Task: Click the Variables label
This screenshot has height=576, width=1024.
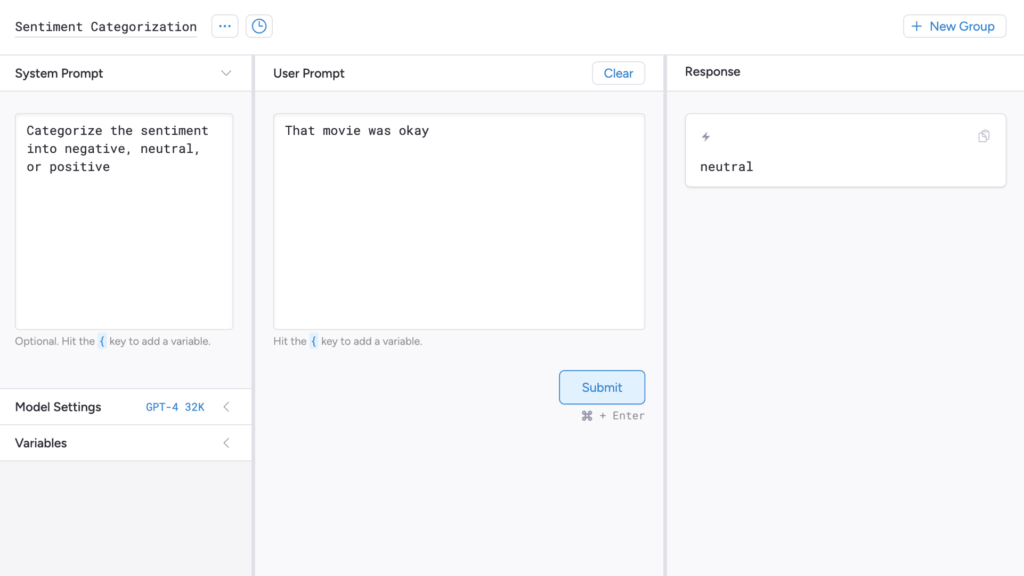Action: [x=40, y=443]
